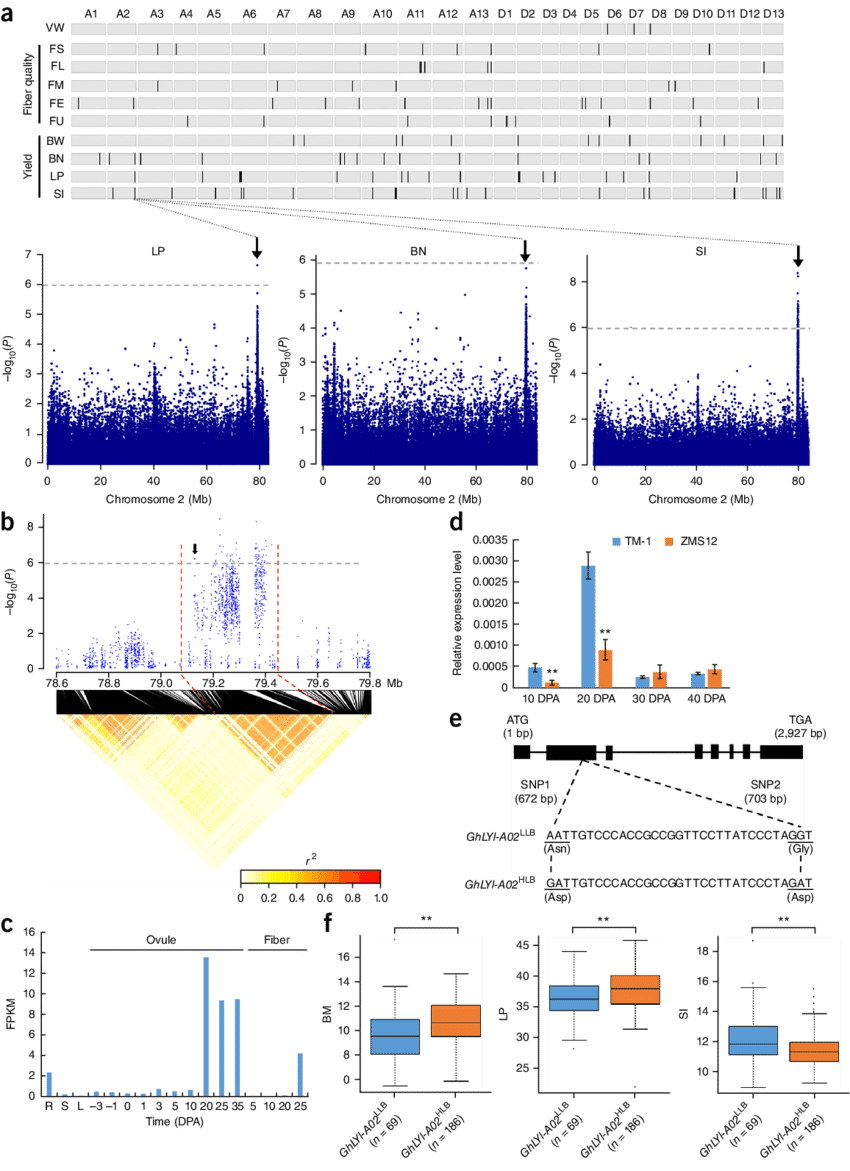This screenshot has height=1171, width=850.
Task: Click the r² color scale bar
Action: click(x=310, y=877)
